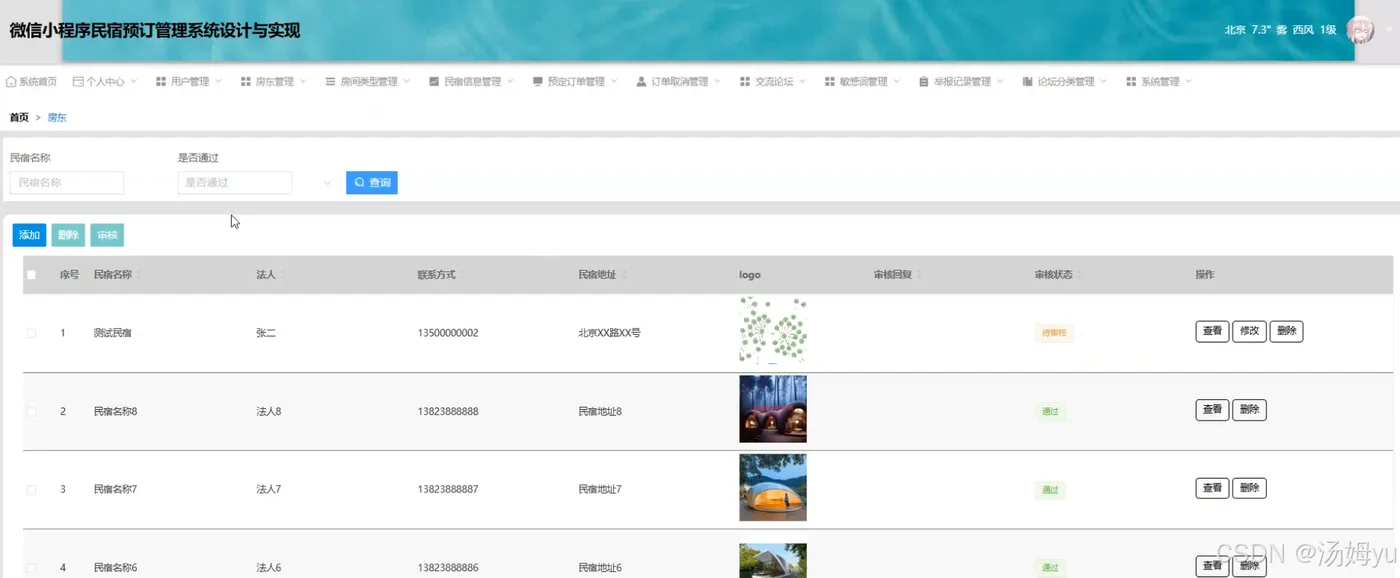This screenshot has width=1400, height=578.
Task: Click 删除 for the 民宿名称7 row
Action: (x=1249, y=488)
